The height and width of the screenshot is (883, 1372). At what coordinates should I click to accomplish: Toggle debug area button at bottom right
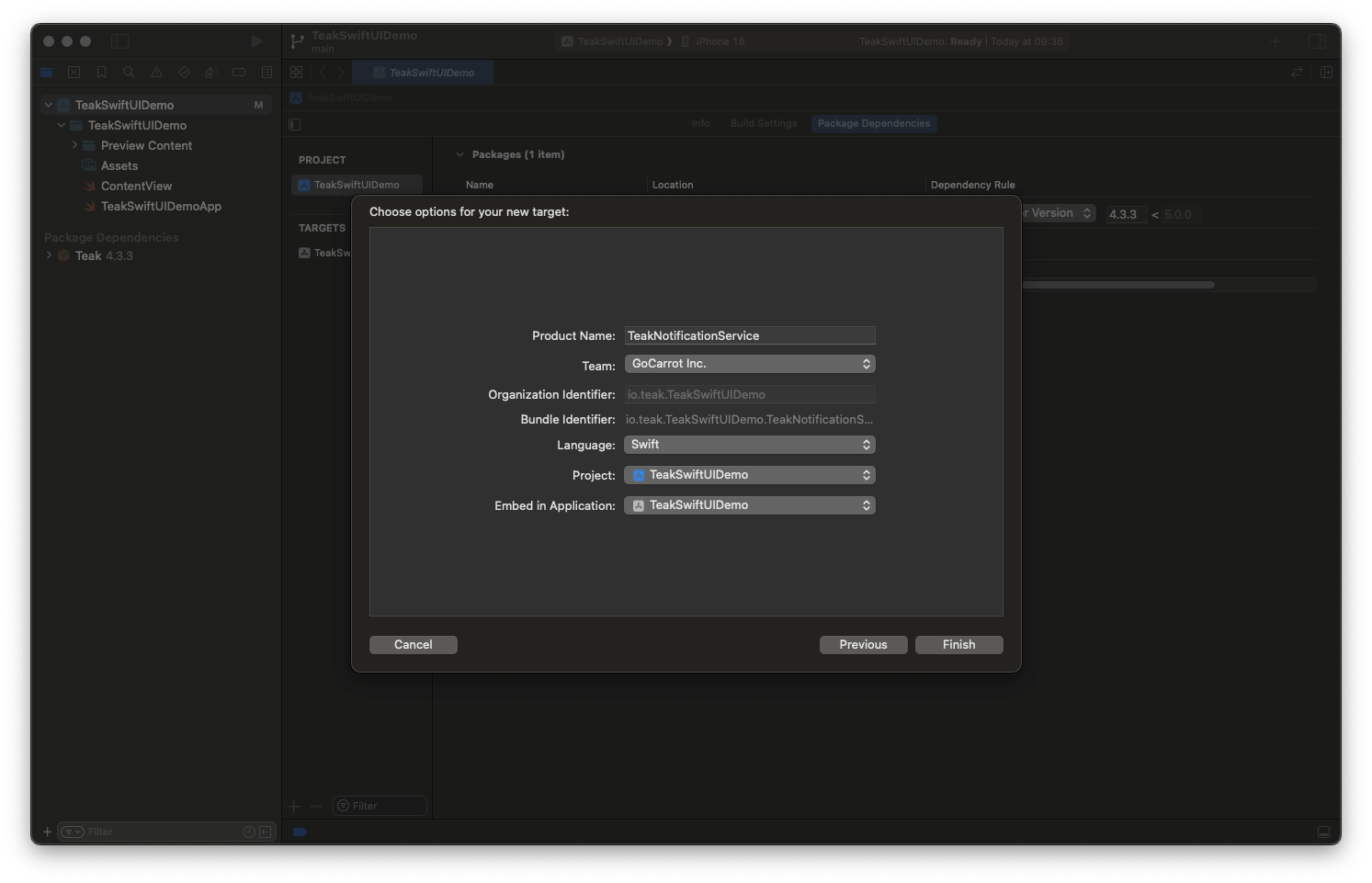coord(1323,832)
